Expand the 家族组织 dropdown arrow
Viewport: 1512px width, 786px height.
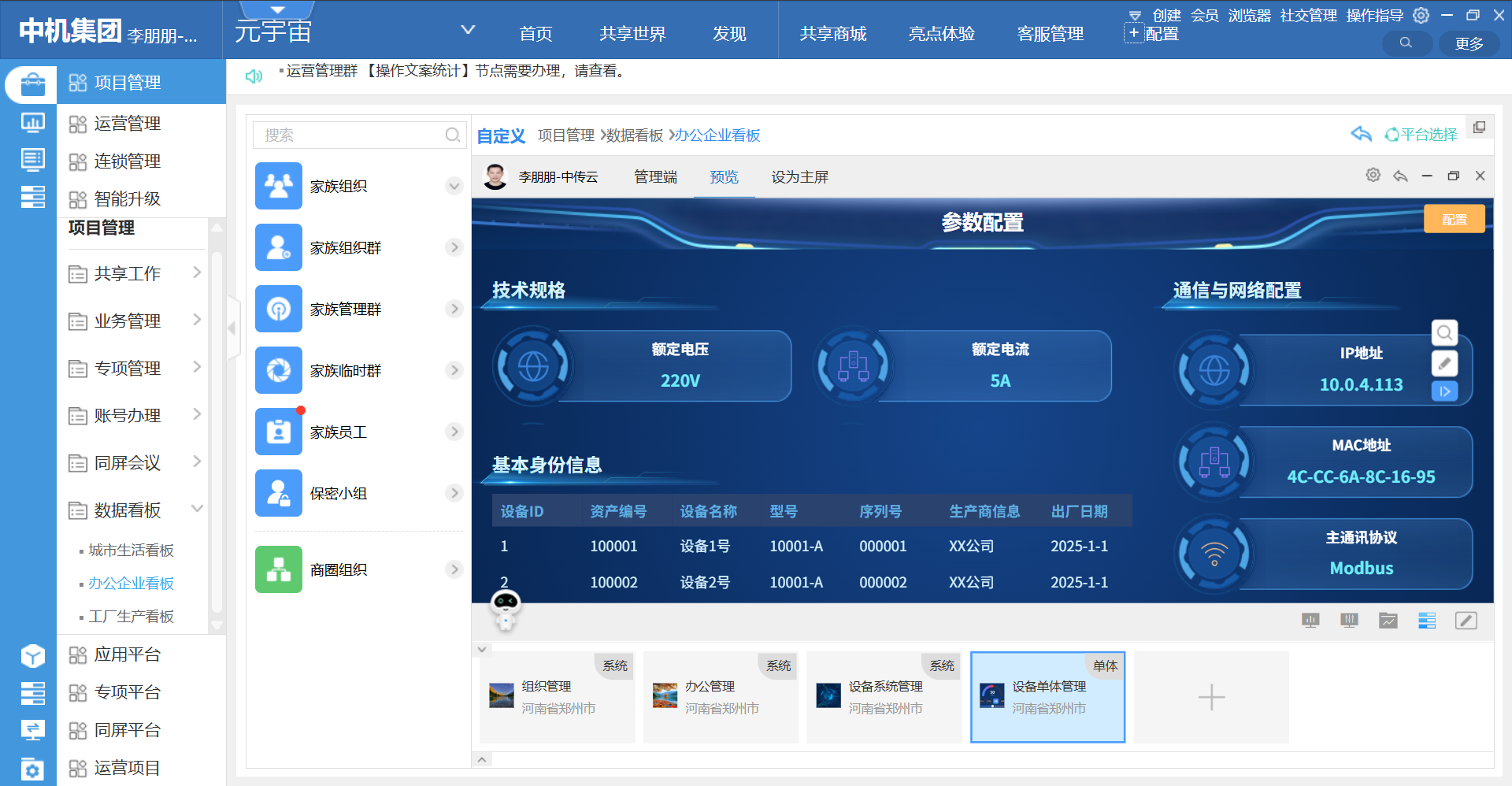(x=454, y=187)
